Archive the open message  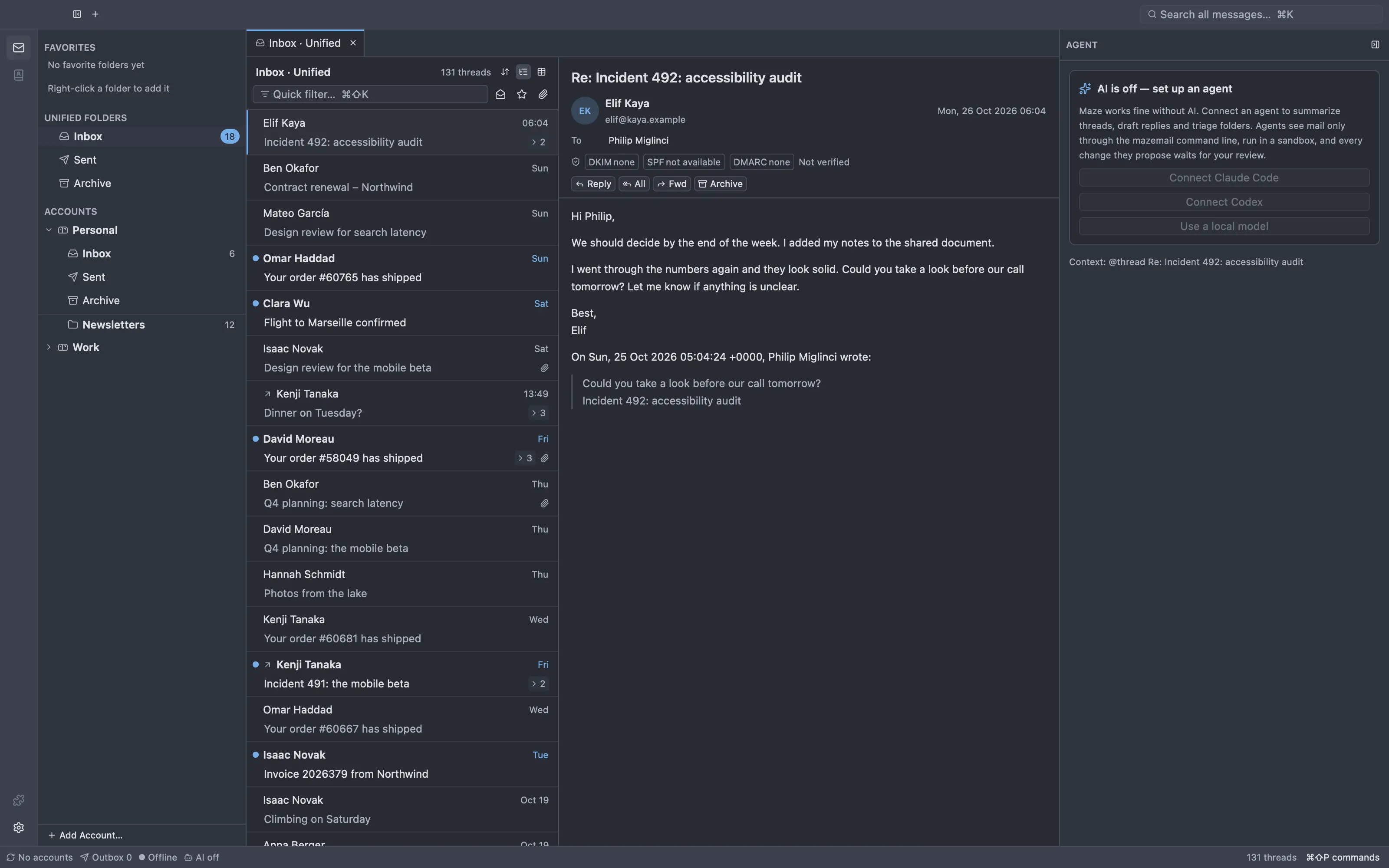(721, 184)
